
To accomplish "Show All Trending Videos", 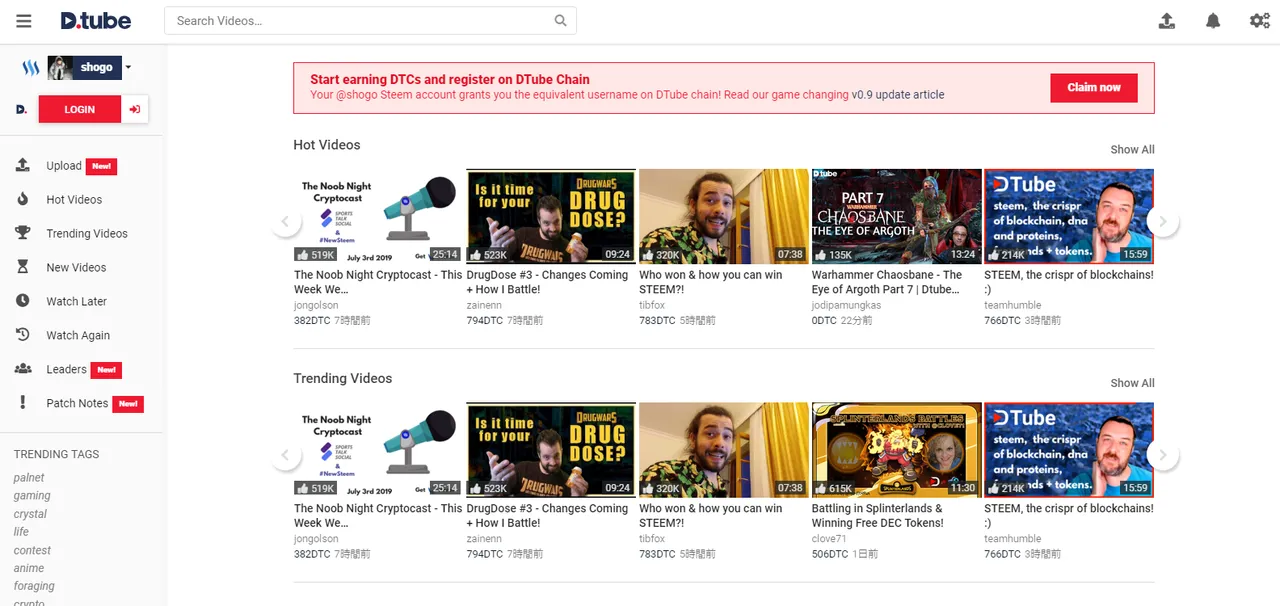I will pos(1132,384).
